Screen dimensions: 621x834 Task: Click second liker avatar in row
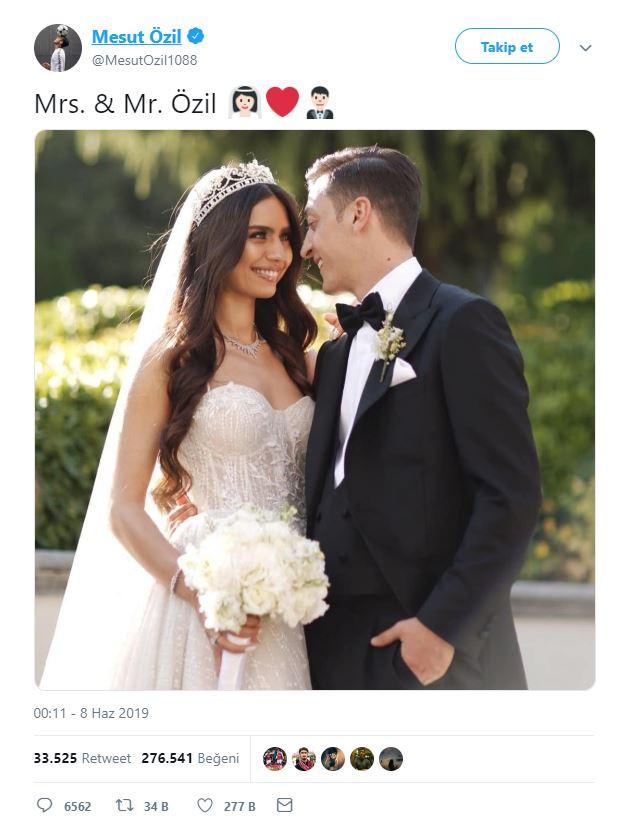point(304,758)
